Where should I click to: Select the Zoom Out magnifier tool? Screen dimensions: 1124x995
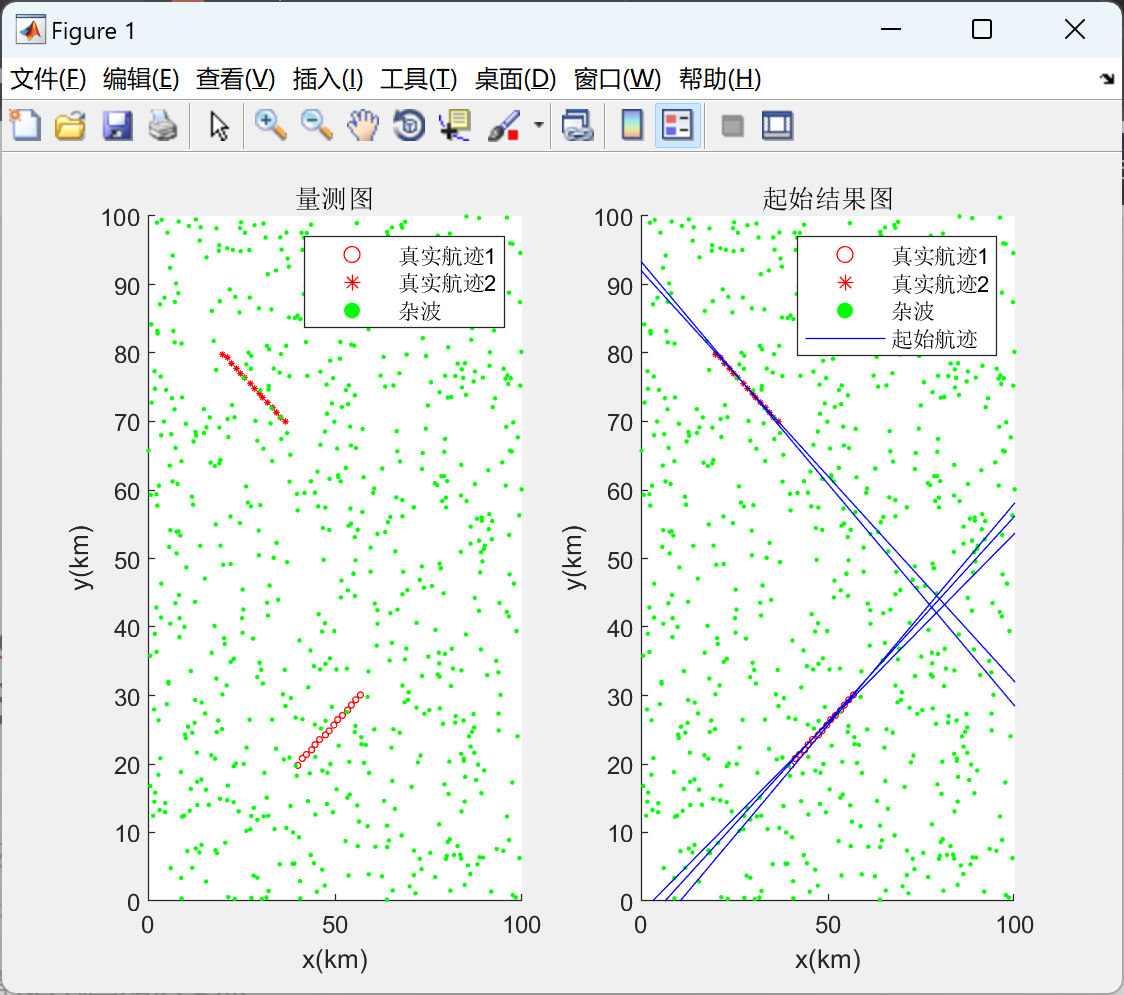tap(315, 125)
